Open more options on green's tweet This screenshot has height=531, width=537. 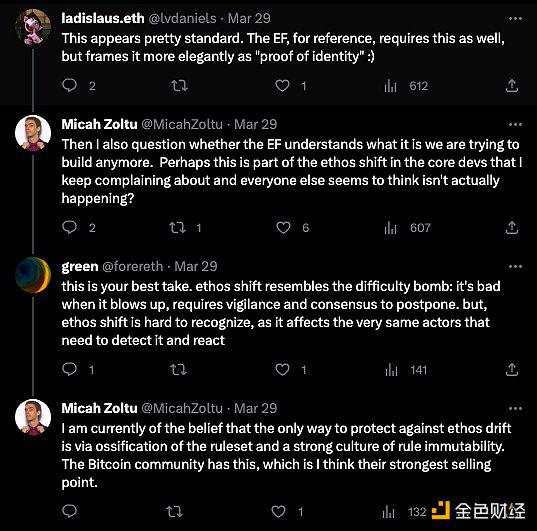(515, 267)
